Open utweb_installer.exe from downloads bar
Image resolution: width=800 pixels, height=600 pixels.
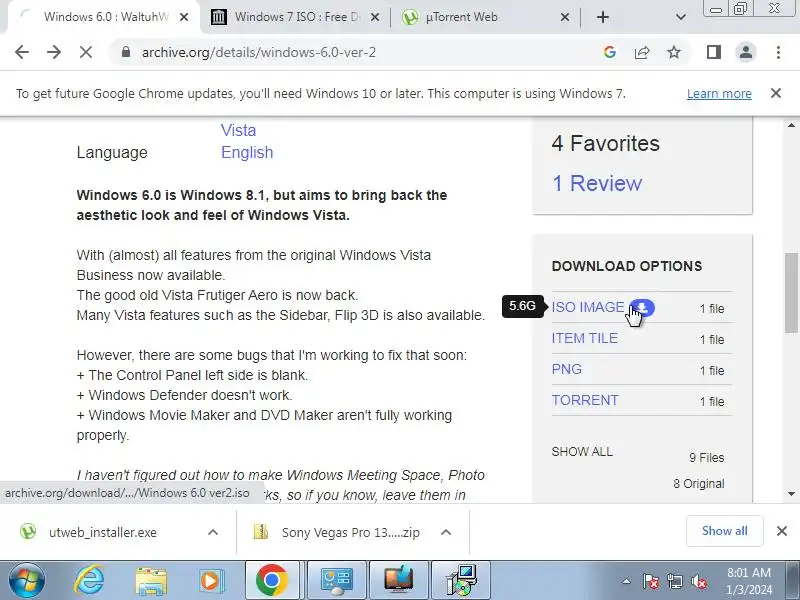point(102,533)
